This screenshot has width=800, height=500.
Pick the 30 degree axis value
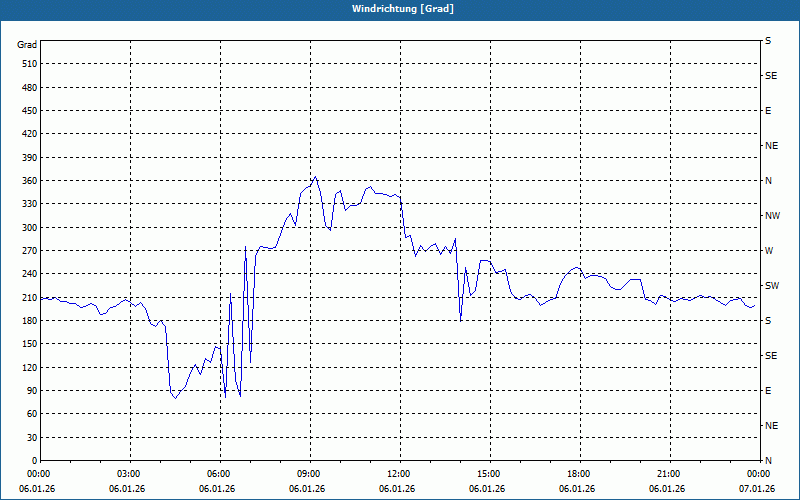tap(32, 437)
